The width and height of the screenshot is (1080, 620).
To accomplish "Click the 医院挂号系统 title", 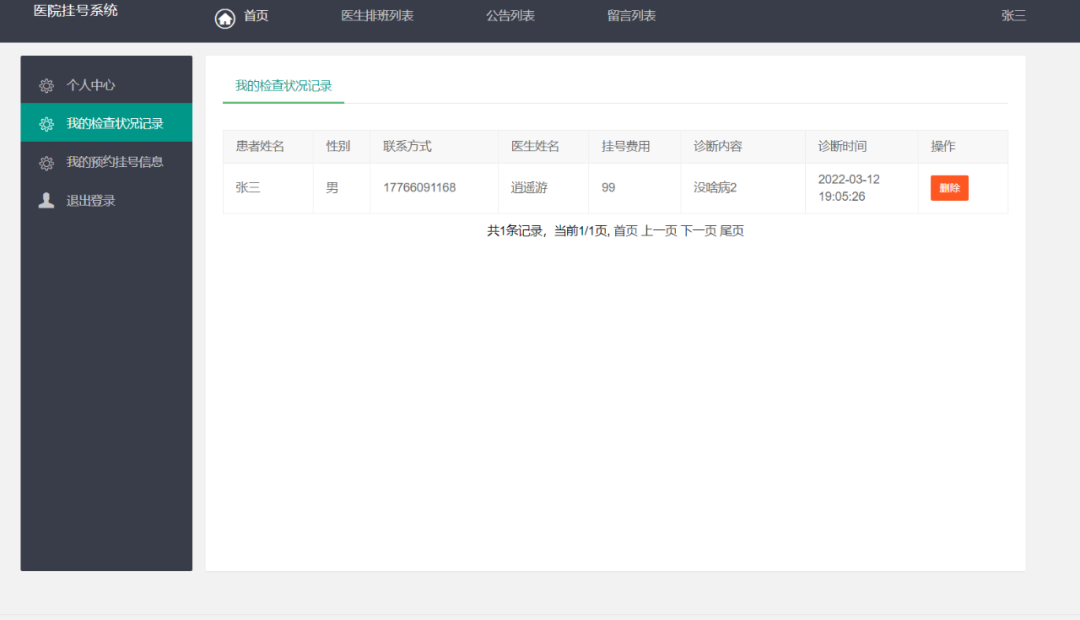I will tap(76, 10).
